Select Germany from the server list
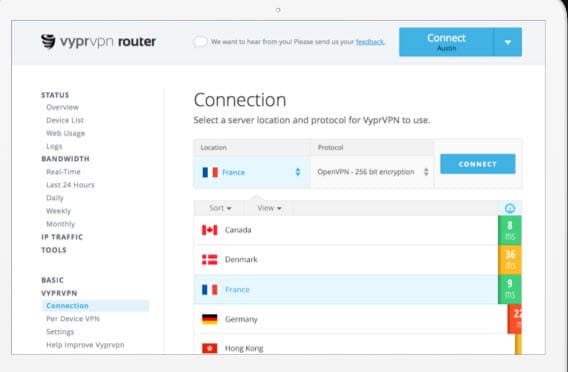568x372 pixels. pyautogui.click(x=351, y=319)
